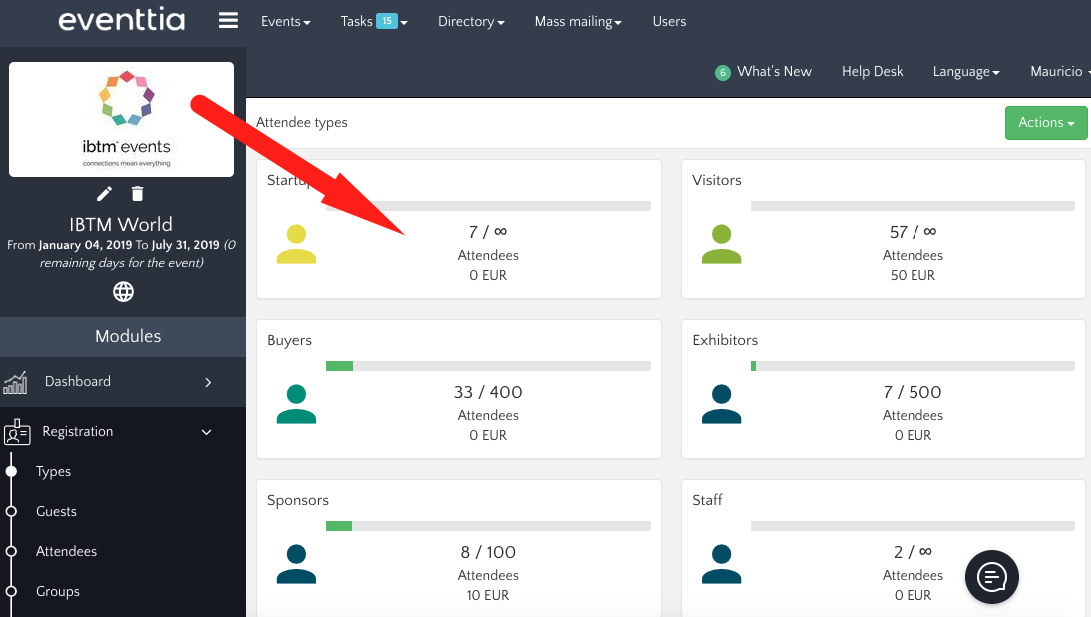
Task: Edit the event image with the pencil icon
Action: tap(104, 193)
